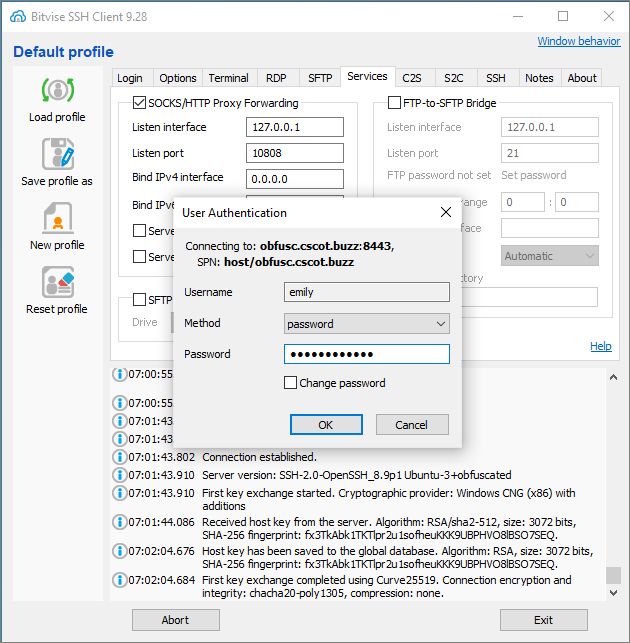The width and height of the screenshot is (630, 643).
Task: Click the Connection established log text
Action: 259,457
